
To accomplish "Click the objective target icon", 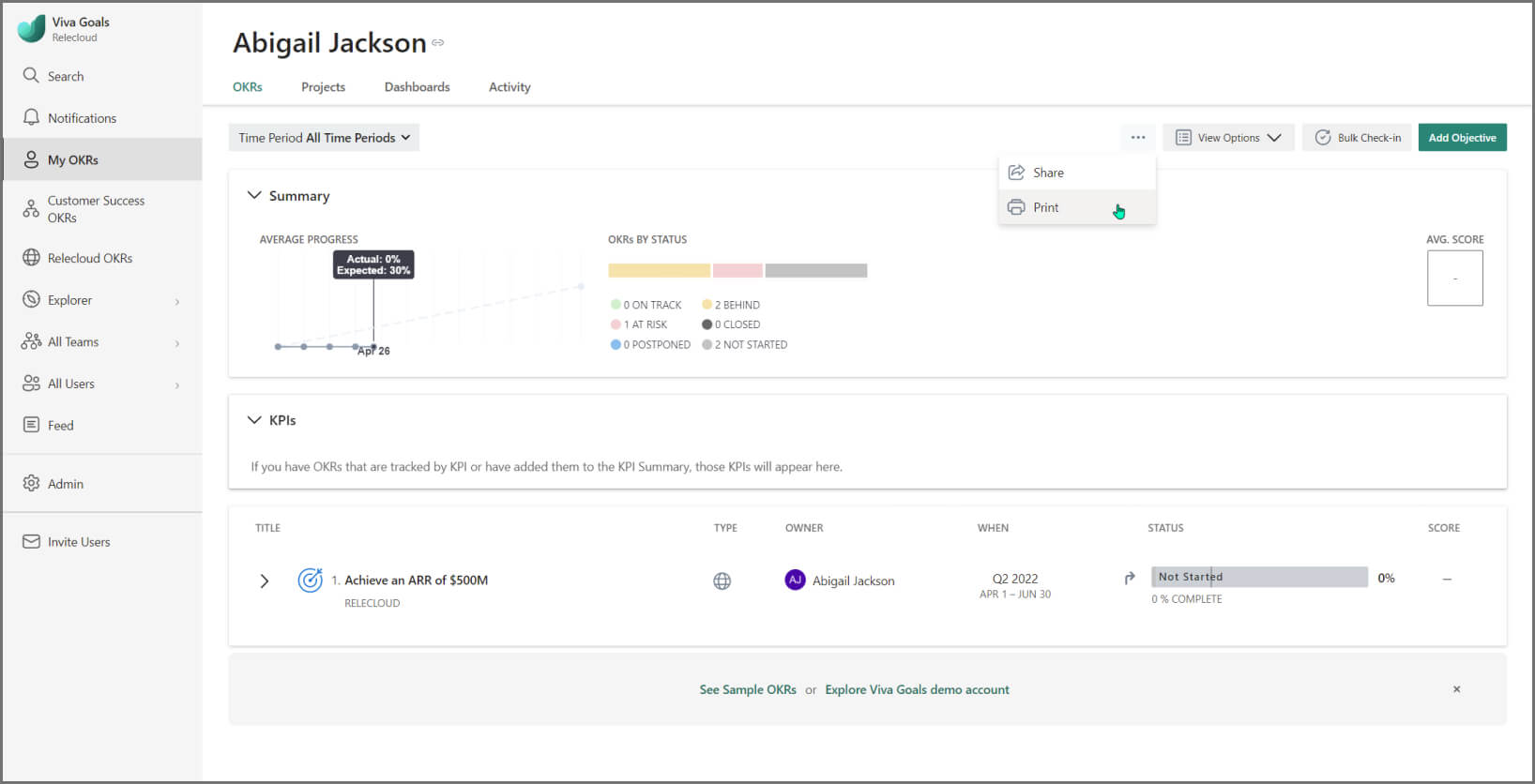I will (x=310, y=580).
